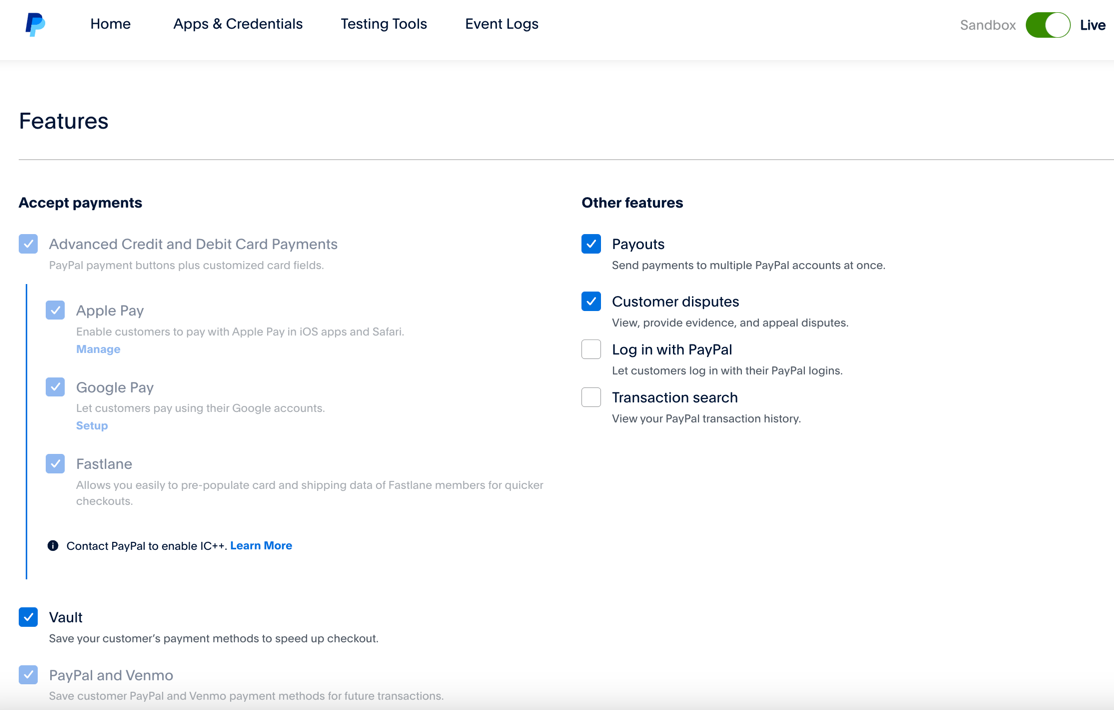Click the info icon beside Contact PayPal

pos(53,546)
